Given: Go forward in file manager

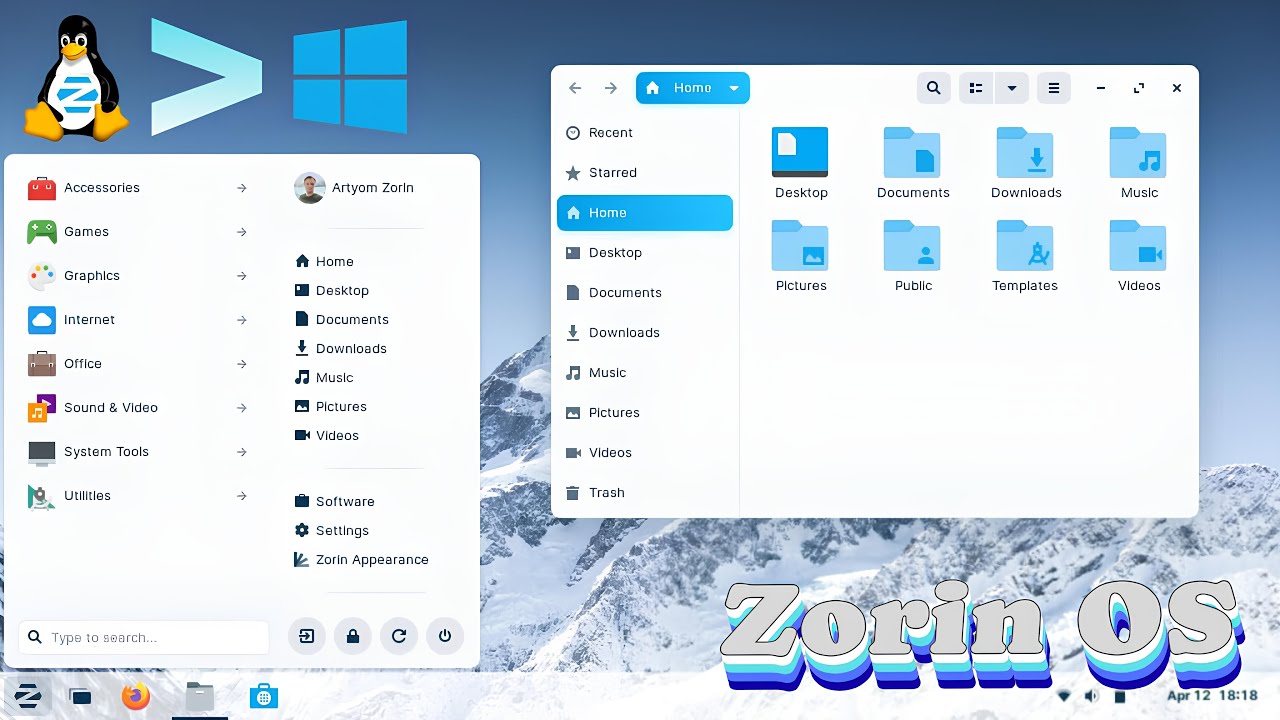Looking at the screenshot, I should pyautogui.click(x=611, y=88).
